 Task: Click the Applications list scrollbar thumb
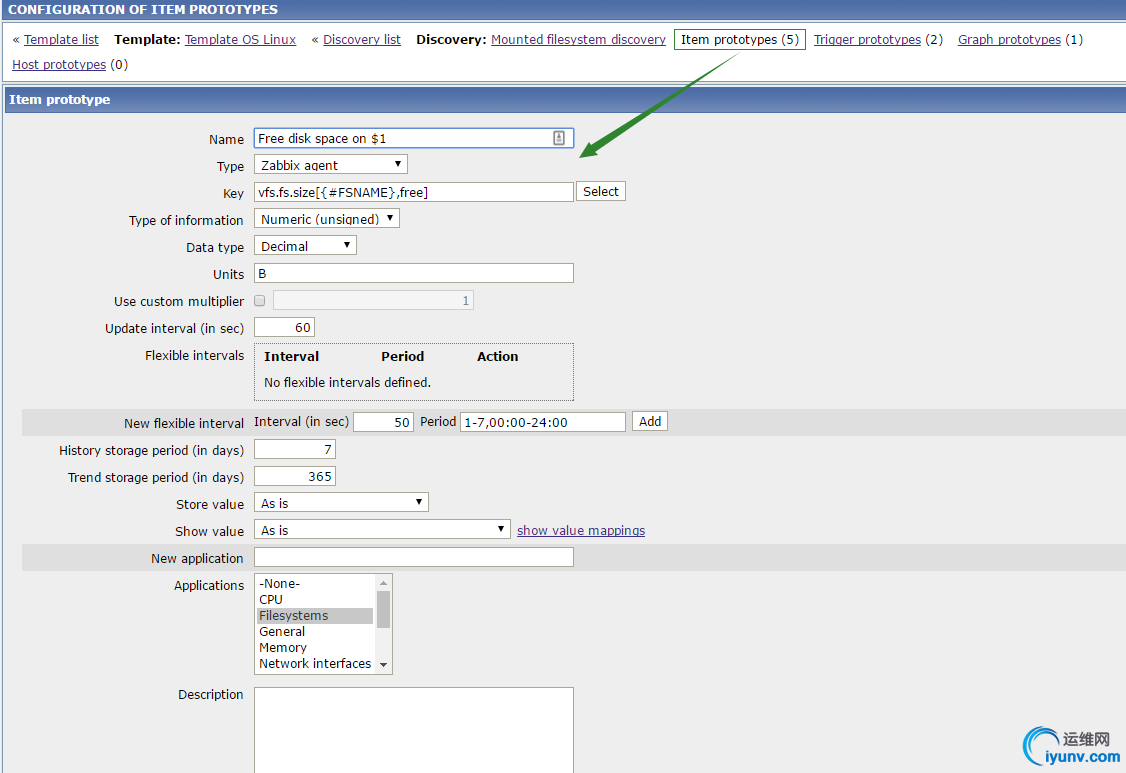pyautogui.click(x=383, y=609)
